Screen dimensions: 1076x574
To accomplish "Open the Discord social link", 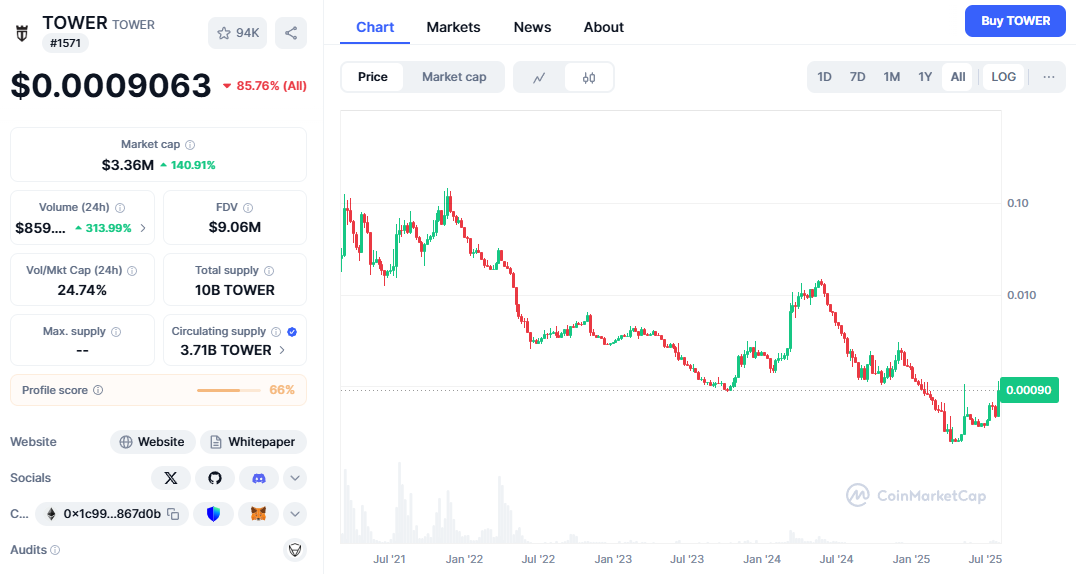I will [x=258, y=478].
